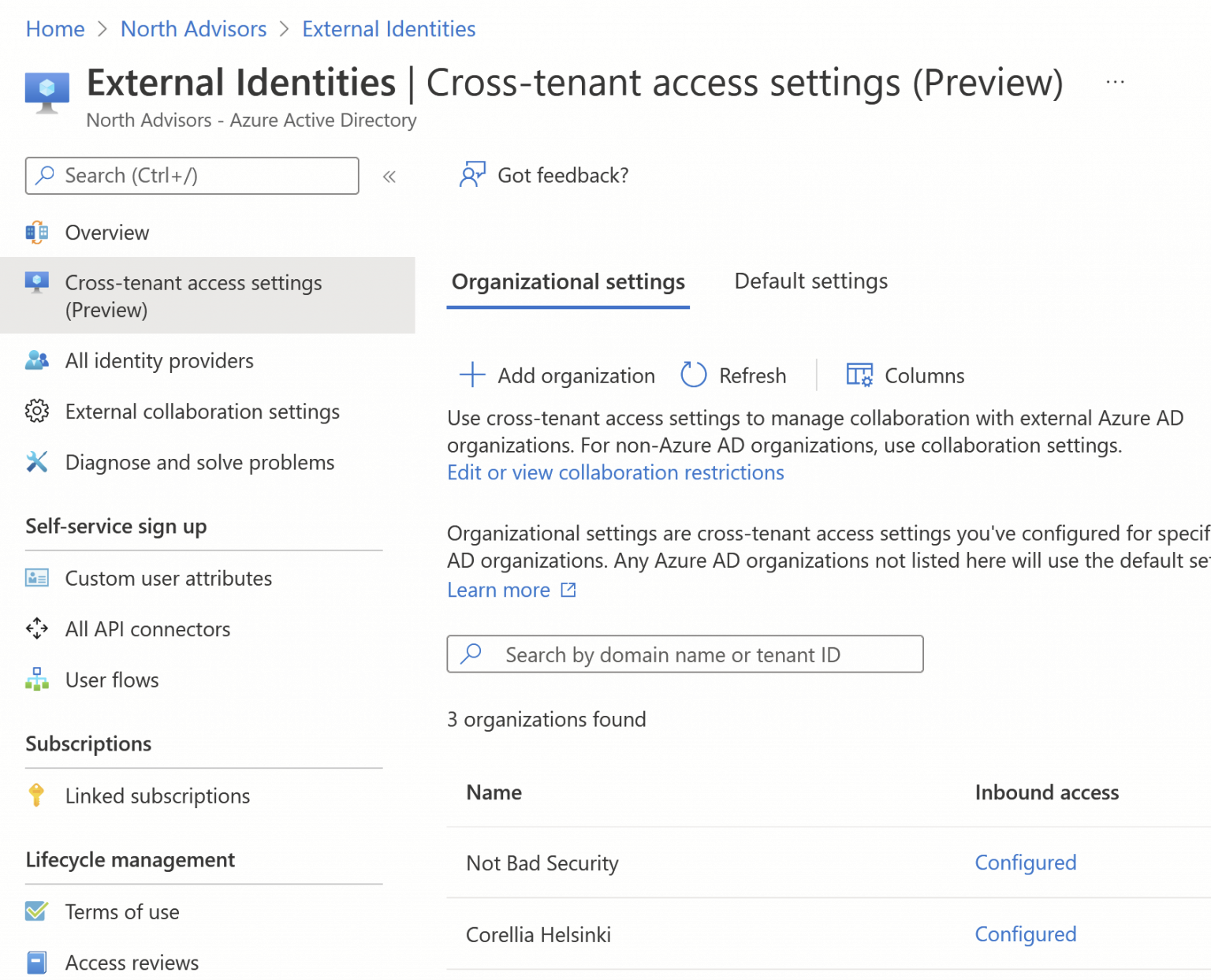Focus the Search (Ctrl+/) sidebar field
1211x980 pixels.
click(x=192, y=175)
